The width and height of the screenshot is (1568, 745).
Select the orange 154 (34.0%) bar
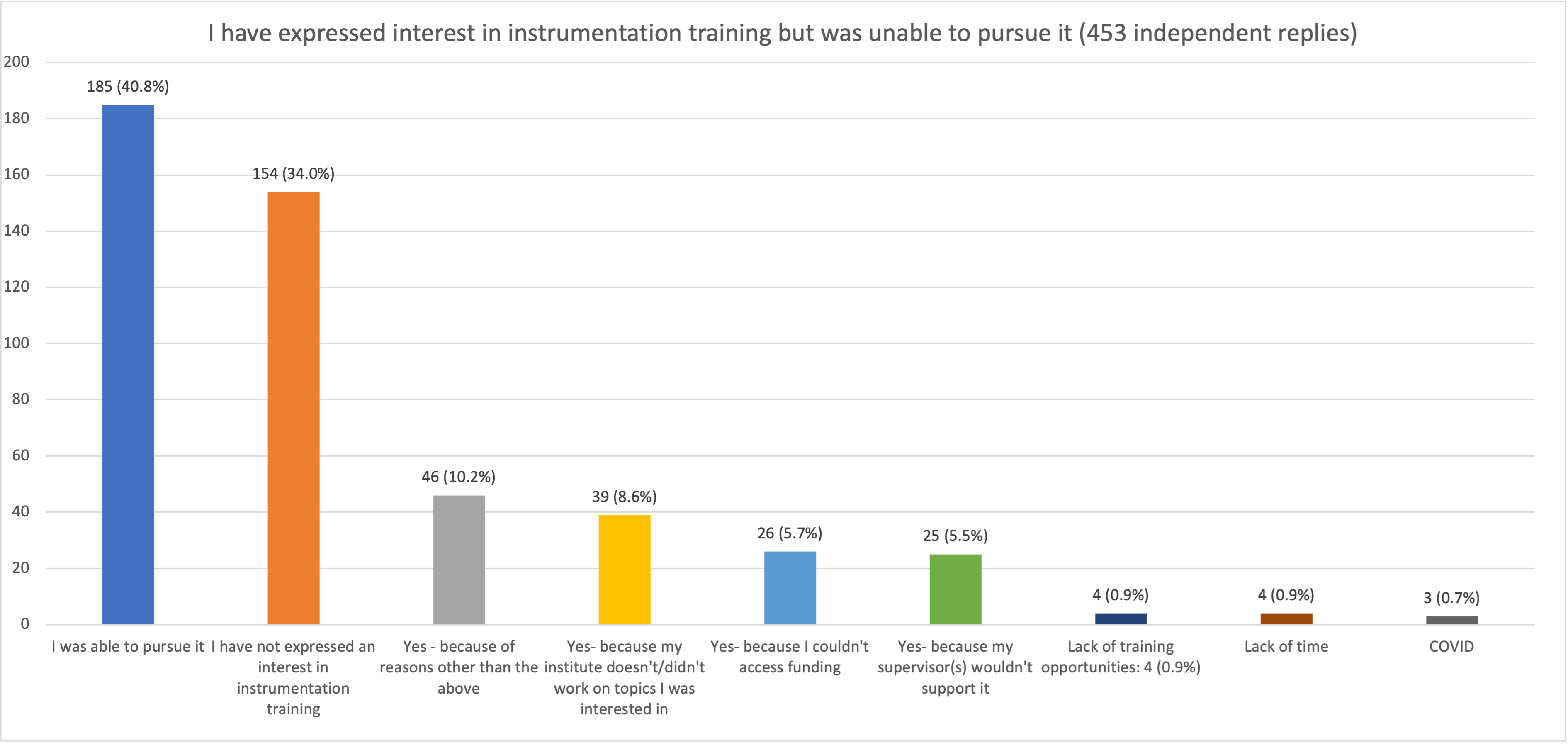pyautogui.click(x=293, y=408)
